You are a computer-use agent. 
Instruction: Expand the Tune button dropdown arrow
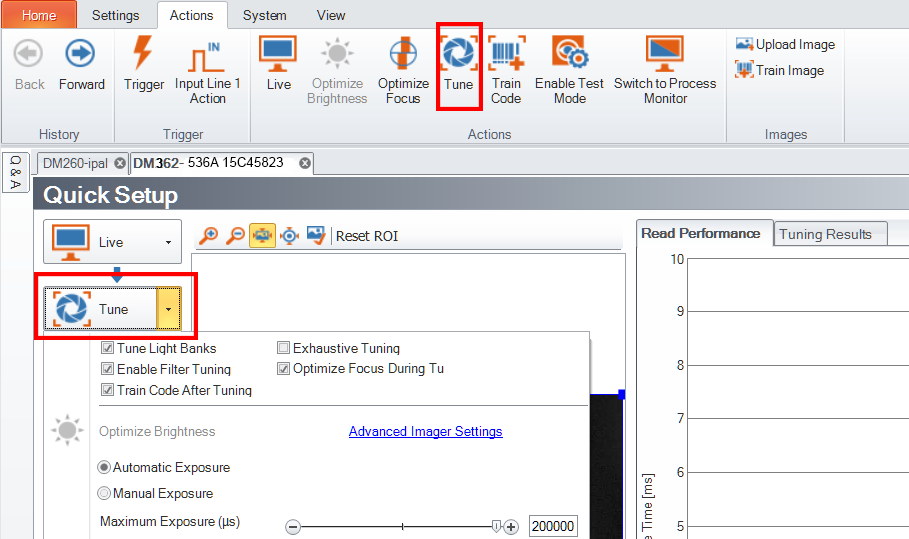tap(168, 310)
